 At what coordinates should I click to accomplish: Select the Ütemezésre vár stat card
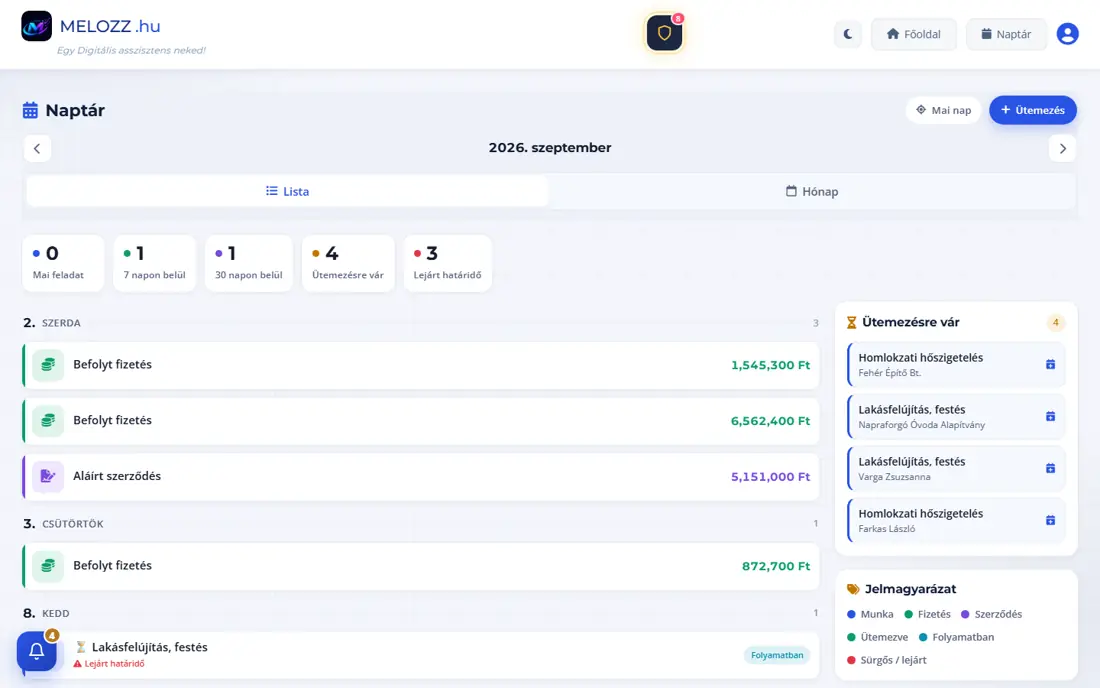pyautogui.click(x=348, y=263)
